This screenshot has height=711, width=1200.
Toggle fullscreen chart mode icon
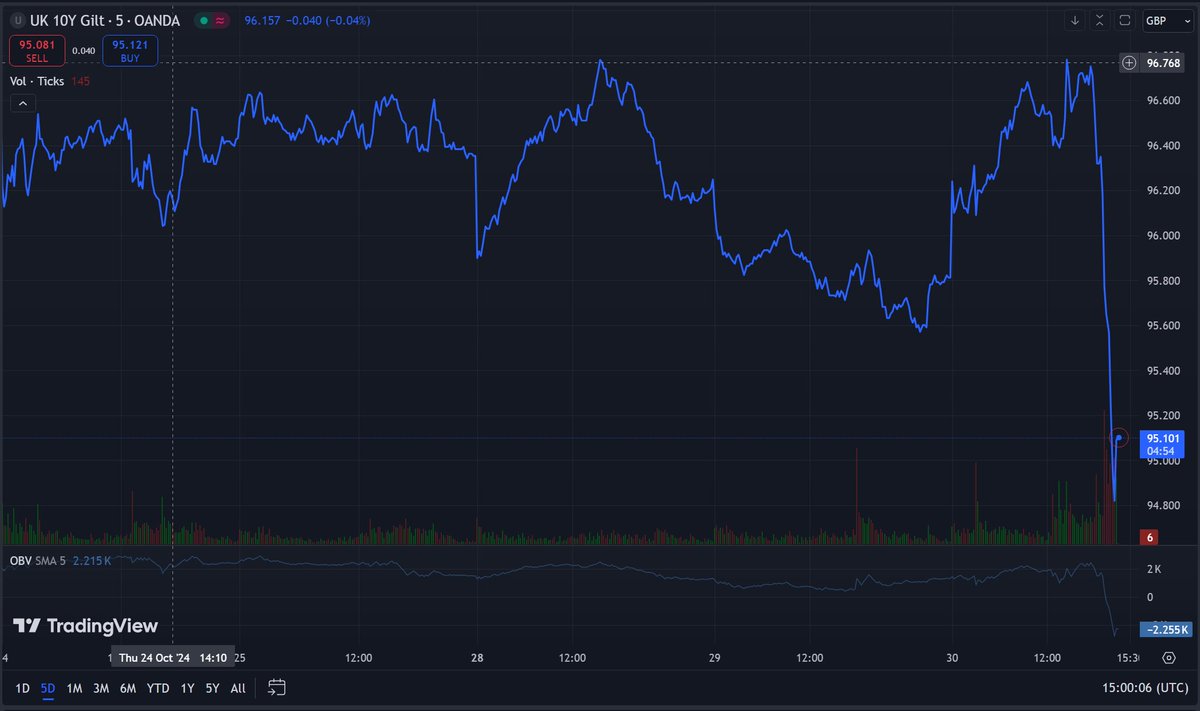tap(1125, 20)
